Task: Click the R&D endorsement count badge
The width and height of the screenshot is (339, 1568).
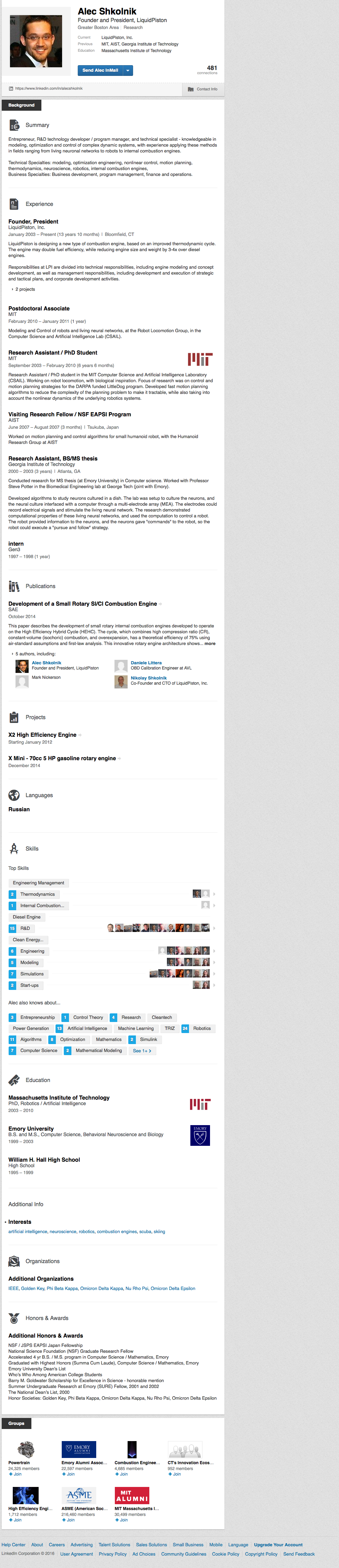Action: coord(12,928)
